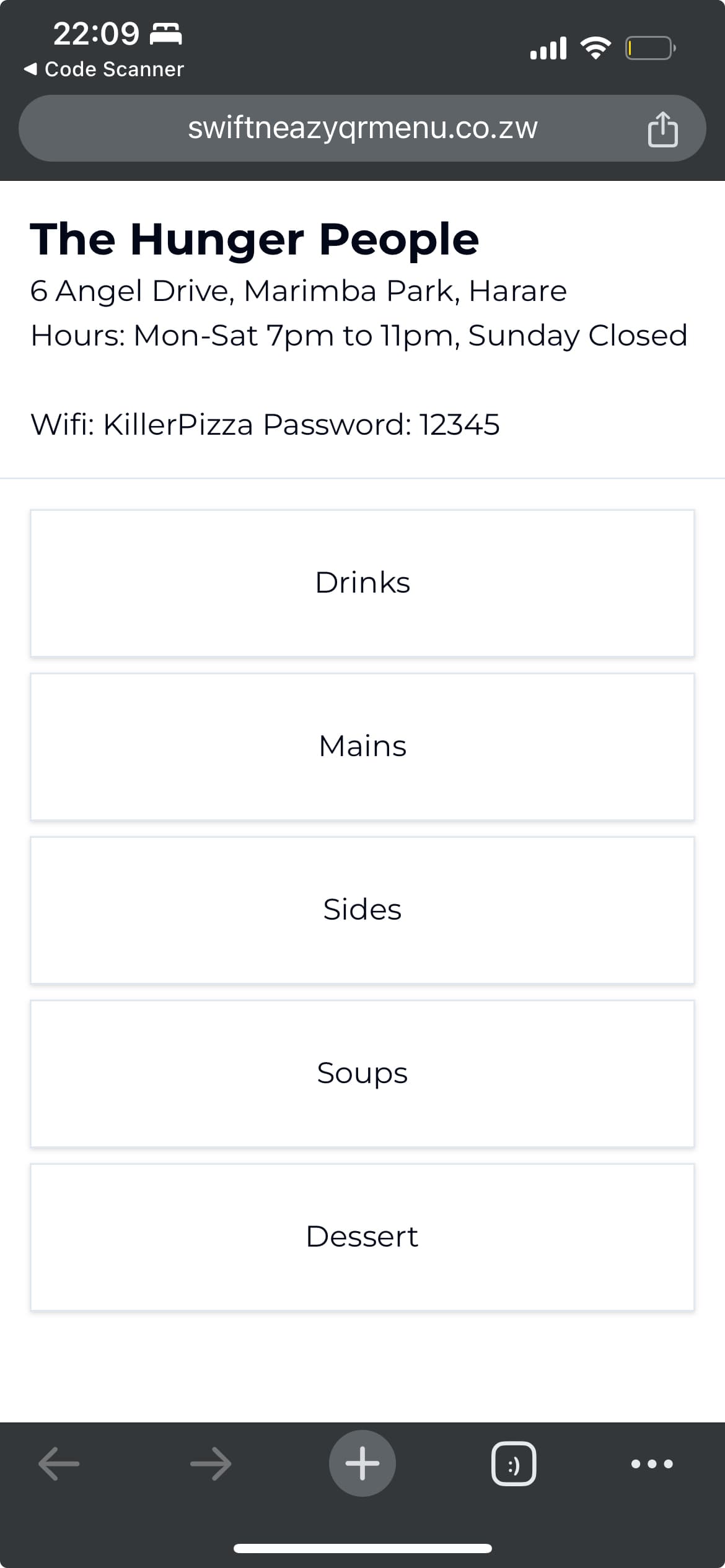Select the Soups category

click(x=362, y=1073)
